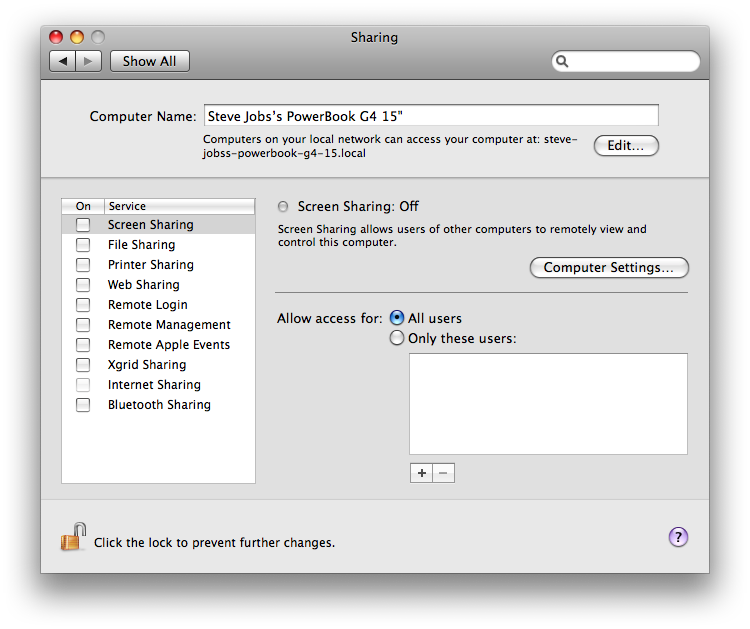Viewport: 750px width, 629px height.
Task: Select Remote Apple Events in the list
Action: click(x=158, y=345)
